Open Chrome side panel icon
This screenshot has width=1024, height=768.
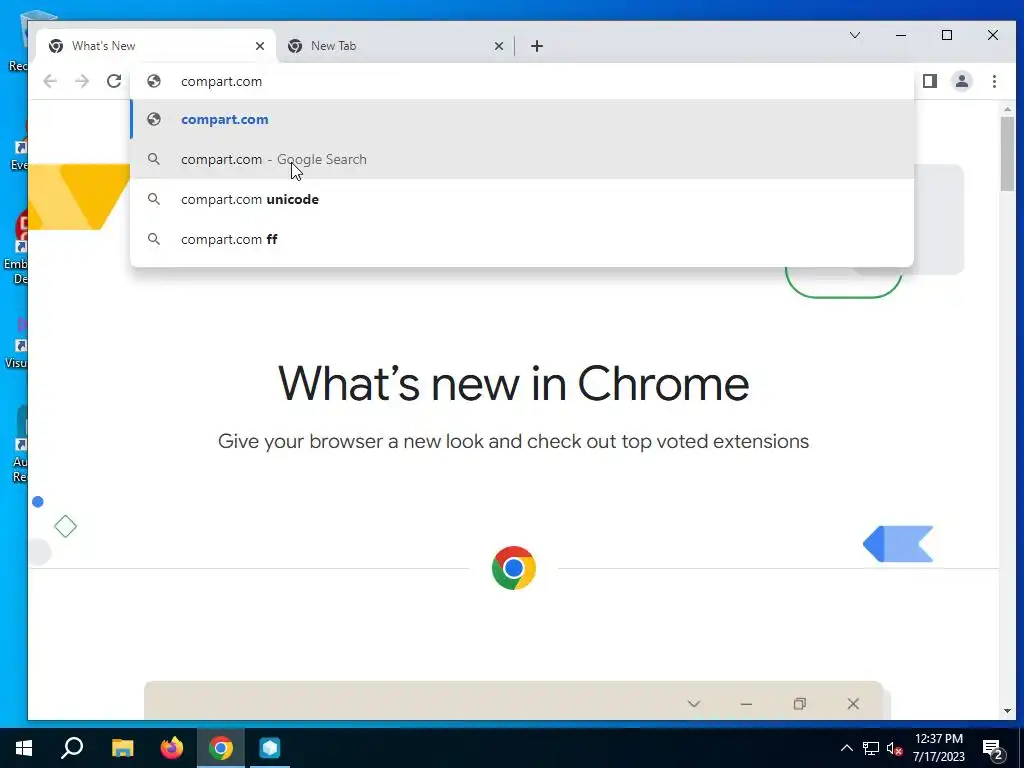click(x=930, y=81)
